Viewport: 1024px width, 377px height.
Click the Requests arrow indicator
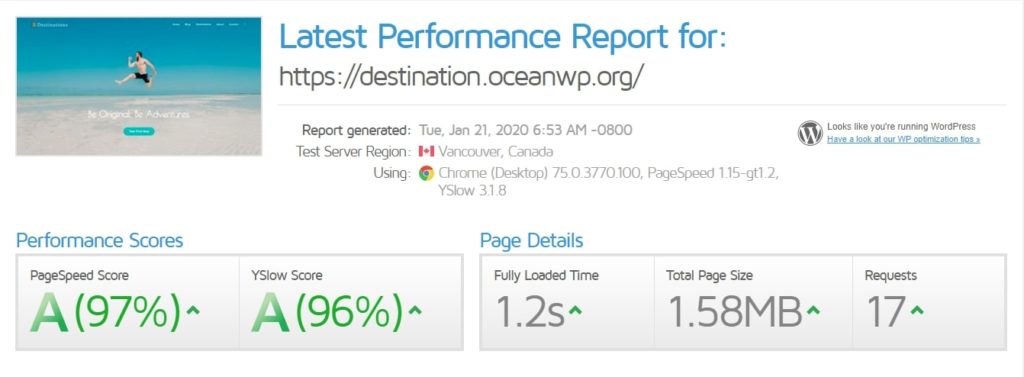coord(917,310)
